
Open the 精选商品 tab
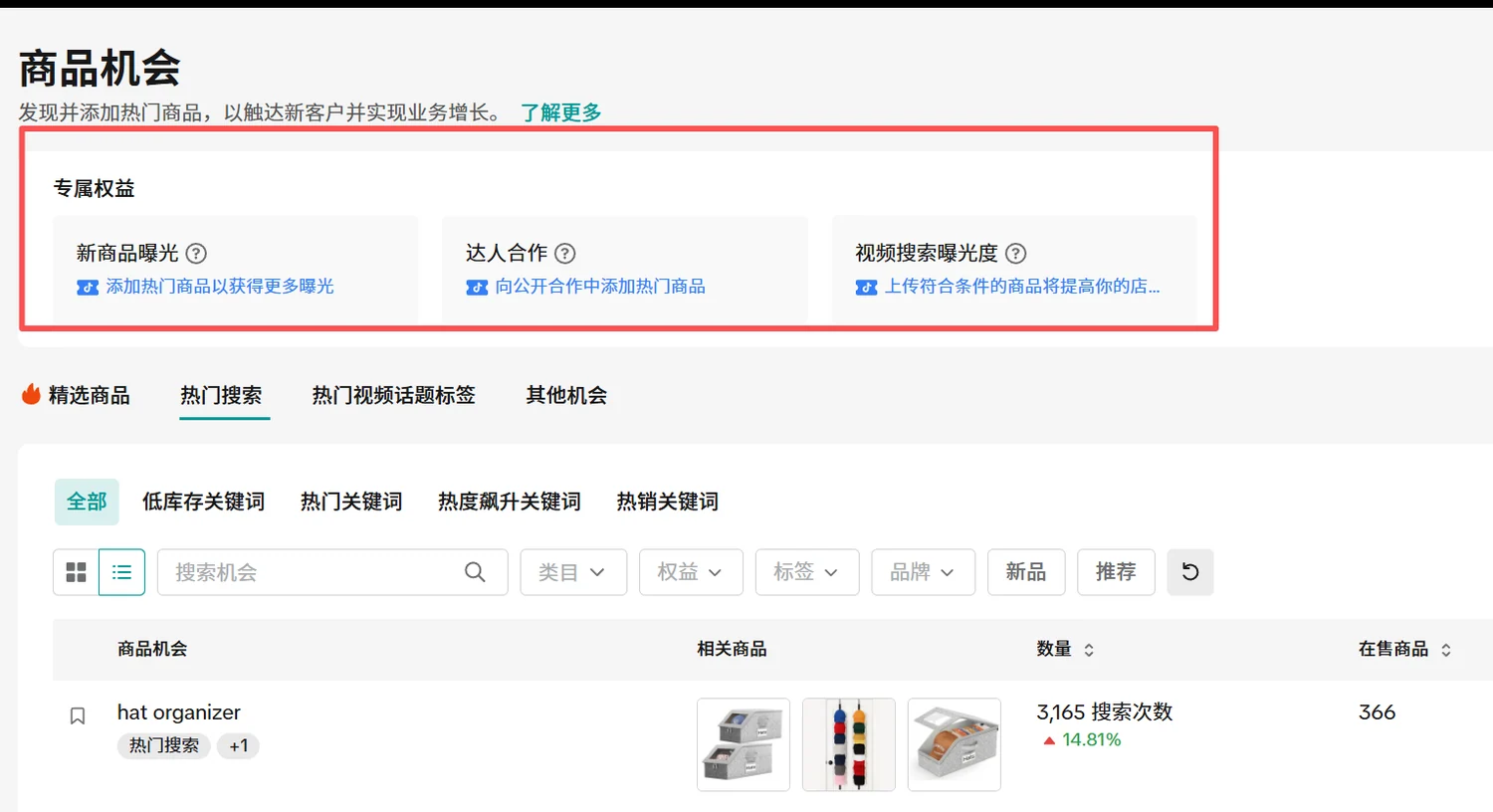coord(77,395)
